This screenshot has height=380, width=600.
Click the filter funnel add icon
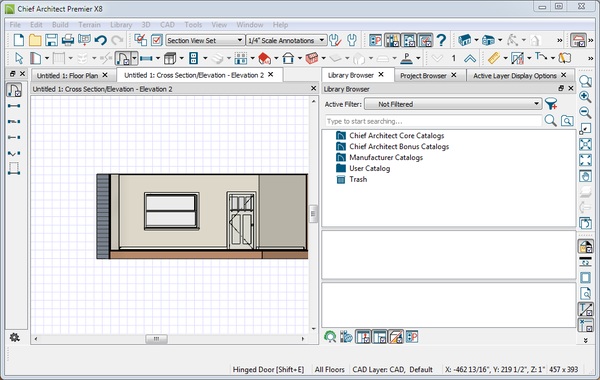[x=551, y=104]
